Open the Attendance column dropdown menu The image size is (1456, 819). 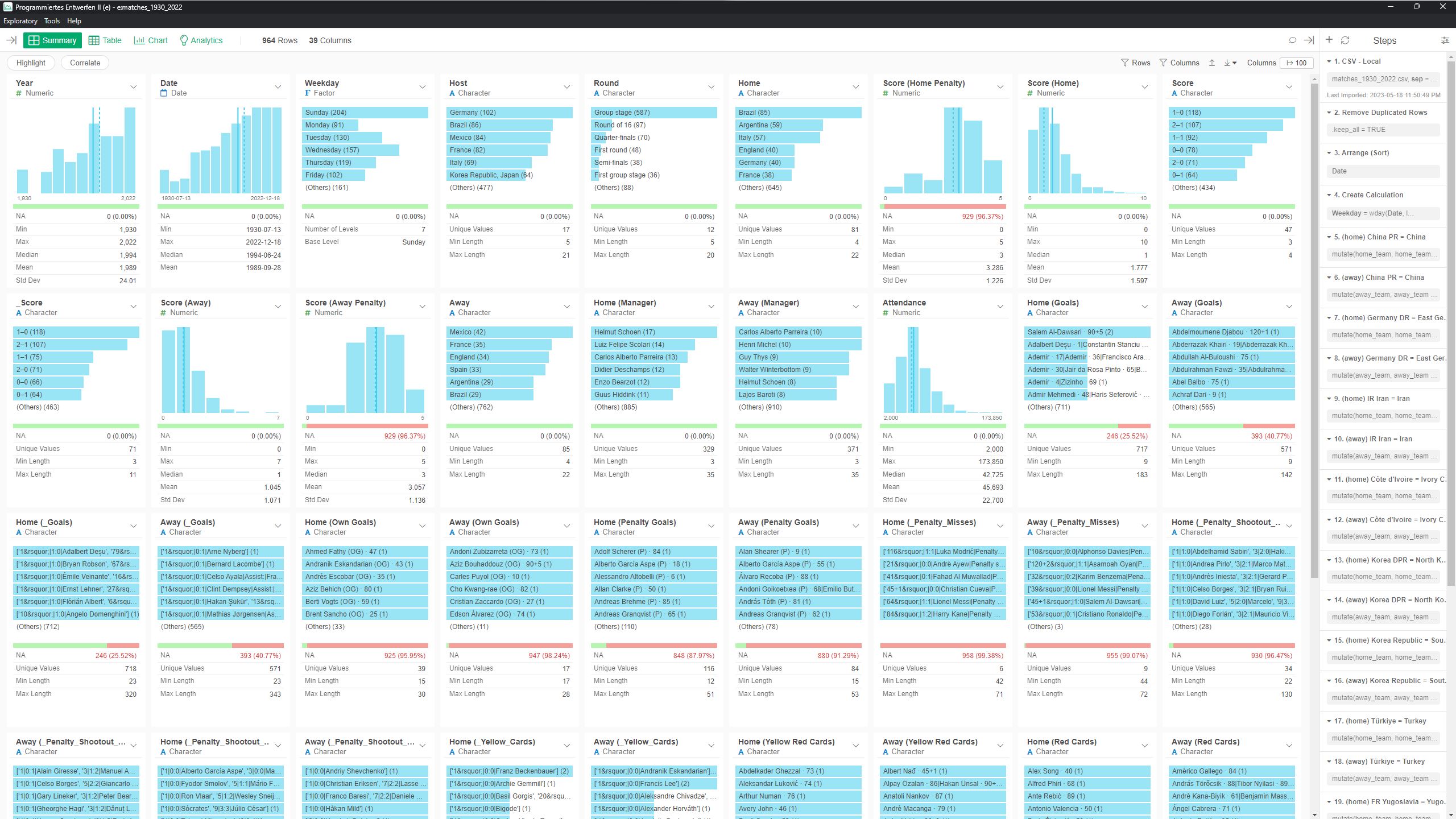pos(1000,307)
